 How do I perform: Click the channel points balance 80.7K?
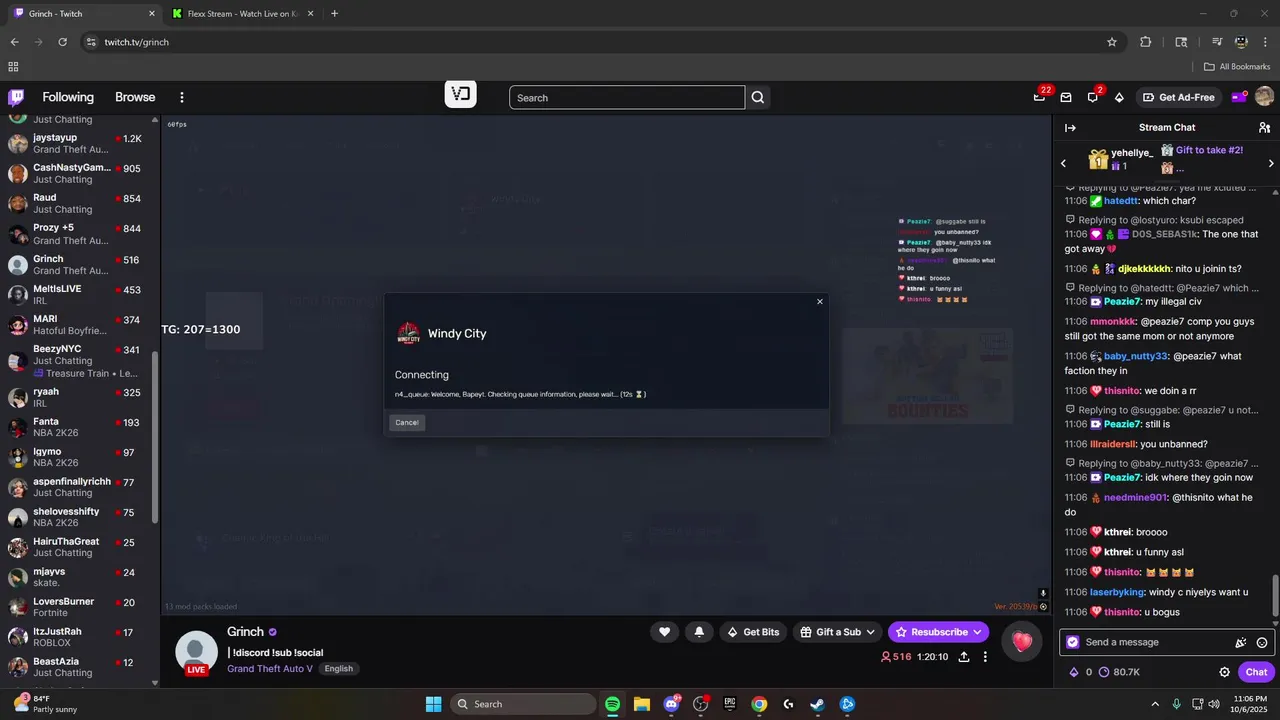point(1119,672)
